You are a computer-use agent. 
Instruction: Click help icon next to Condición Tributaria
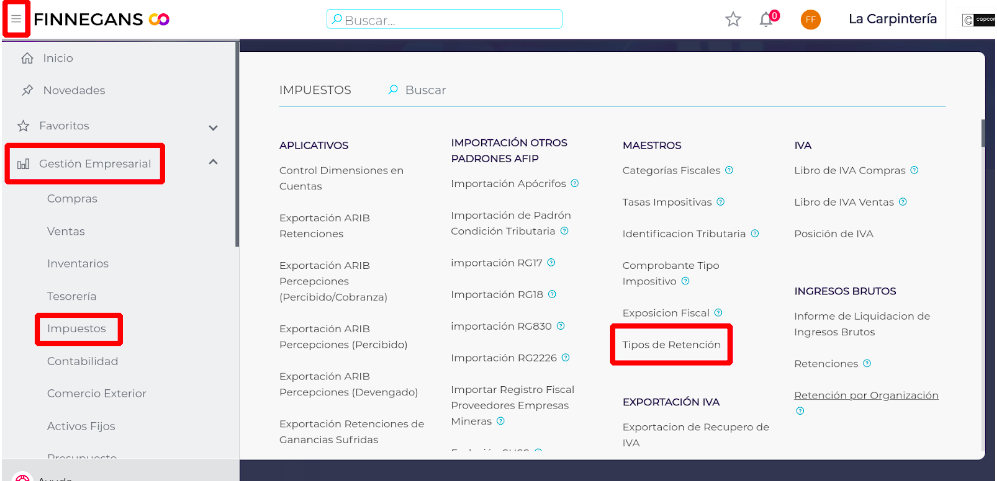565,231
